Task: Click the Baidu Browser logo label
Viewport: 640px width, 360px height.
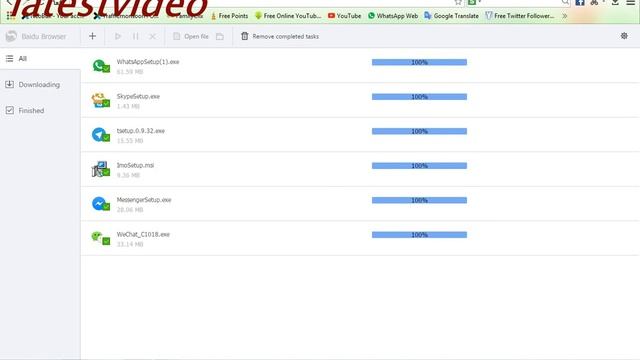Action: click(36, 36)
